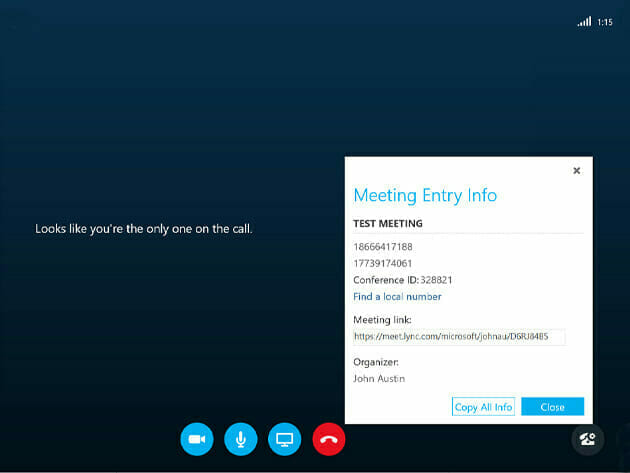Turn on the video camera button
This screenshot has width=630, height=473.
pyautogui.click(x=197, y=439)
